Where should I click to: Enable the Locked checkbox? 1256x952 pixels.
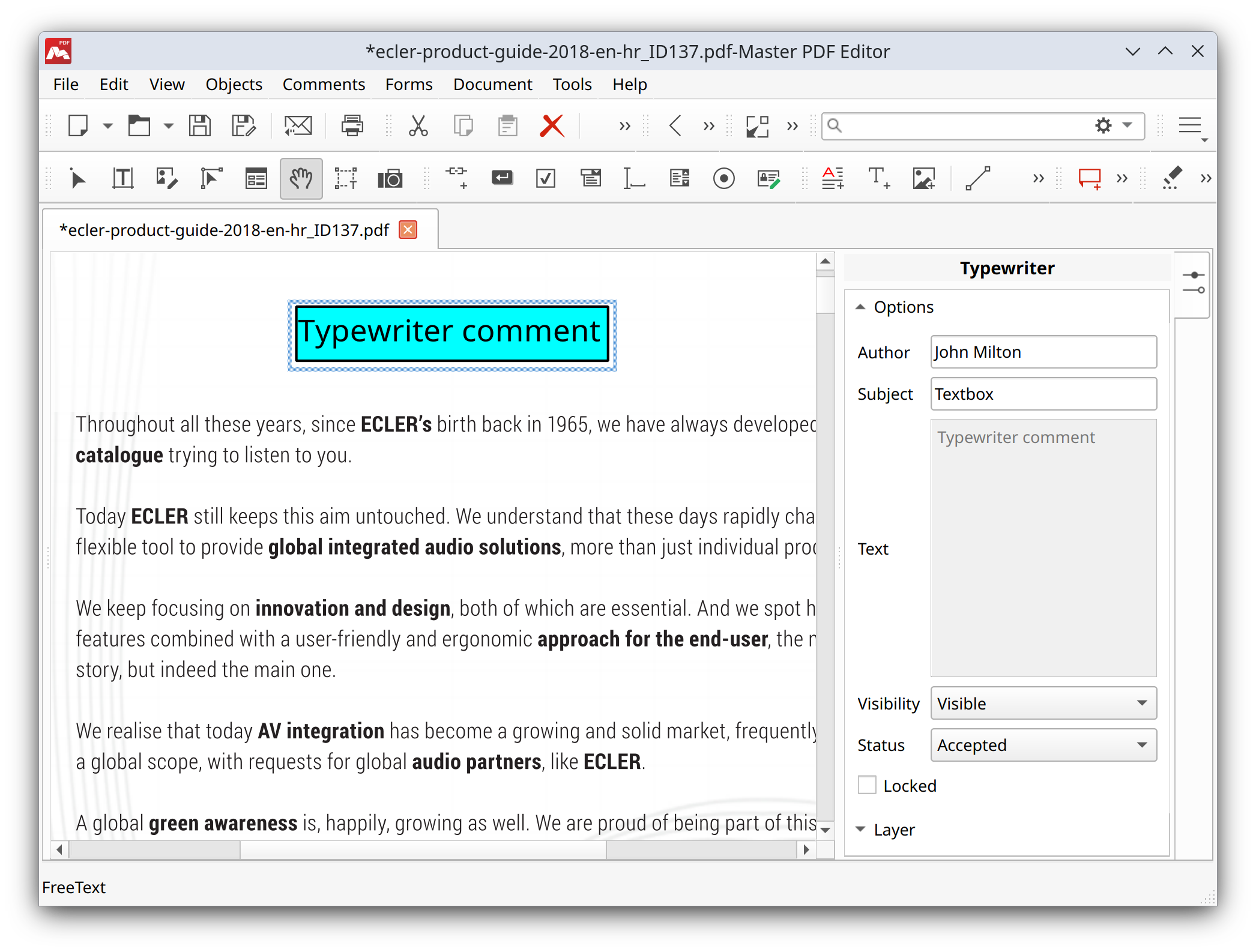(x=867, y=785)
